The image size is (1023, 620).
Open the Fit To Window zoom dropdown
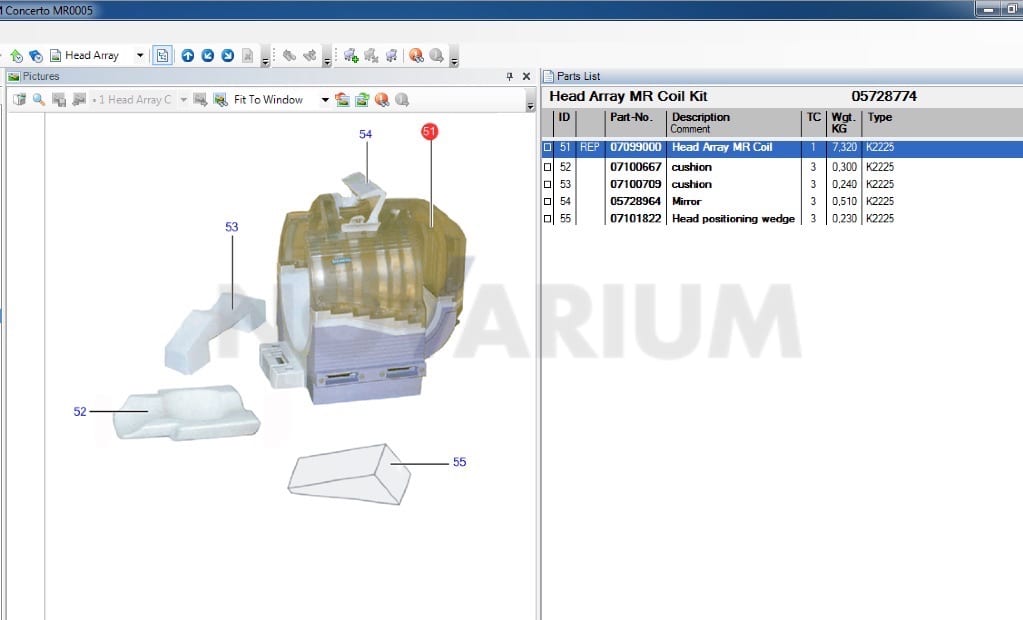(324, 100)
